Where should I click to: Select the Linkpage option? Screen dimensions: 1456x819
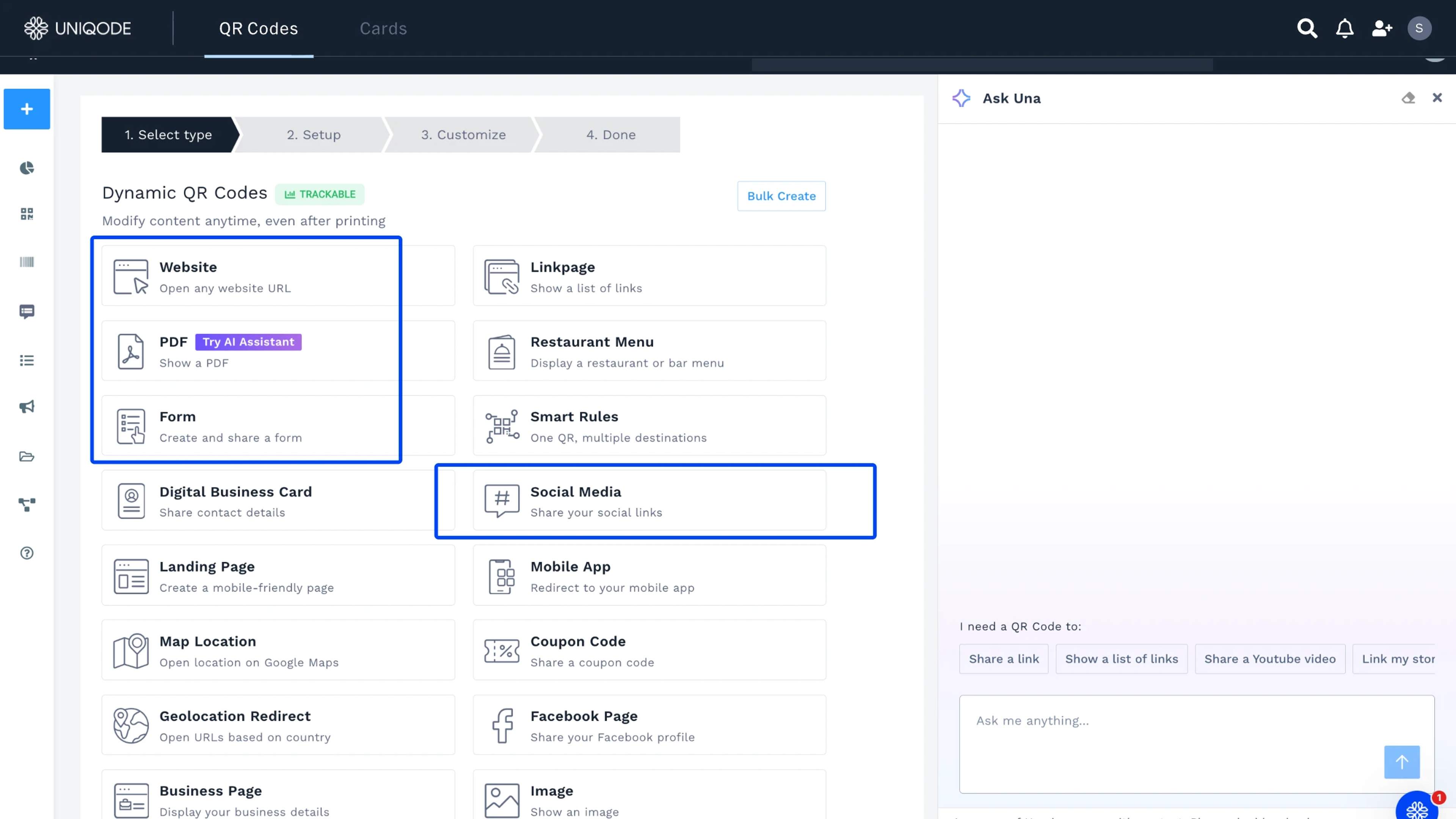point(650,276)
